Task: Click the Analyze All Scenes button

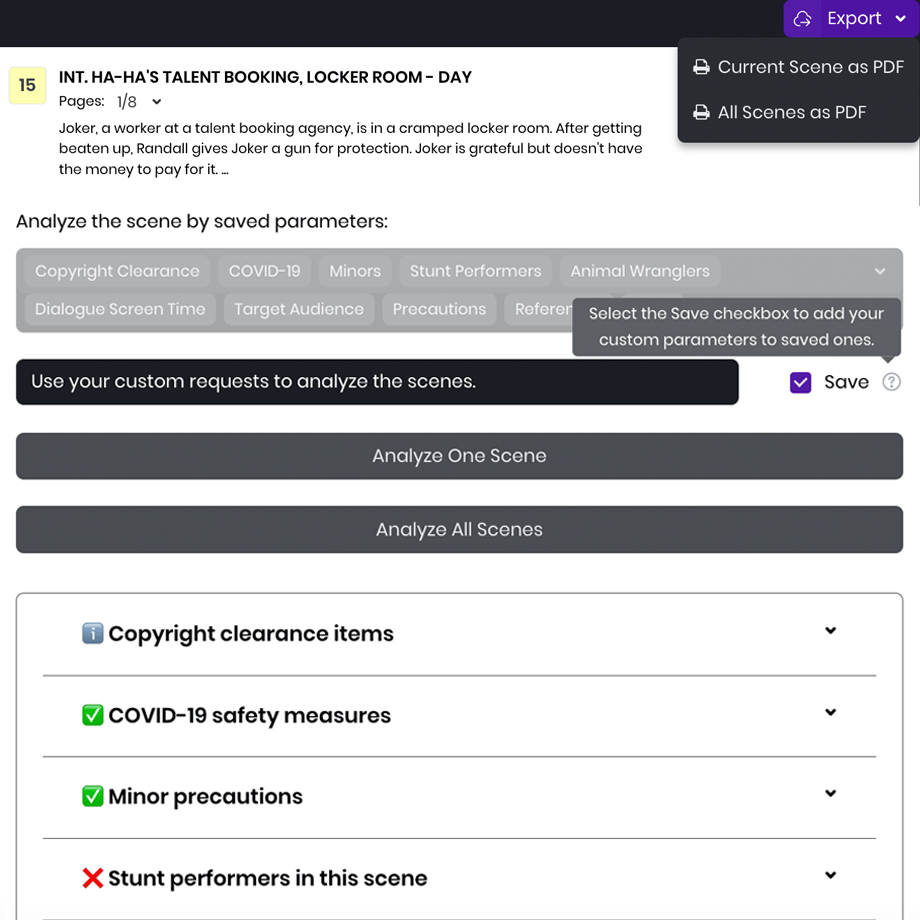Action: click(459, 529)
